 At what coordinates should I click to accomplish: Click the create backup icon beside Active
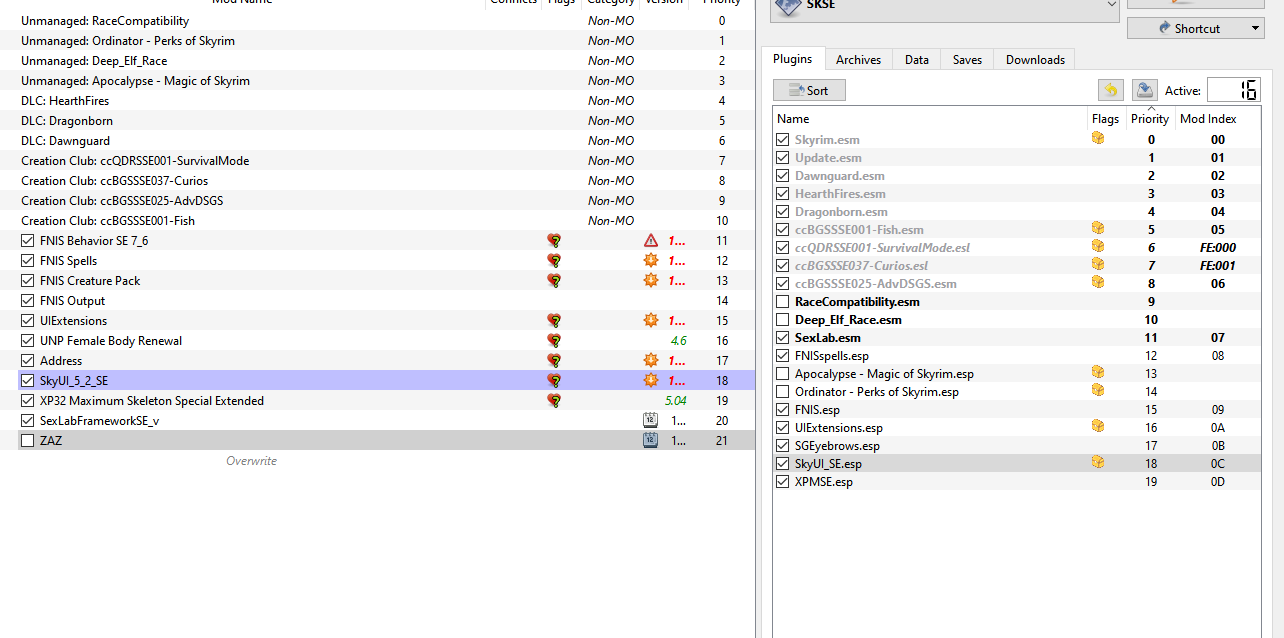(1144, 90)
